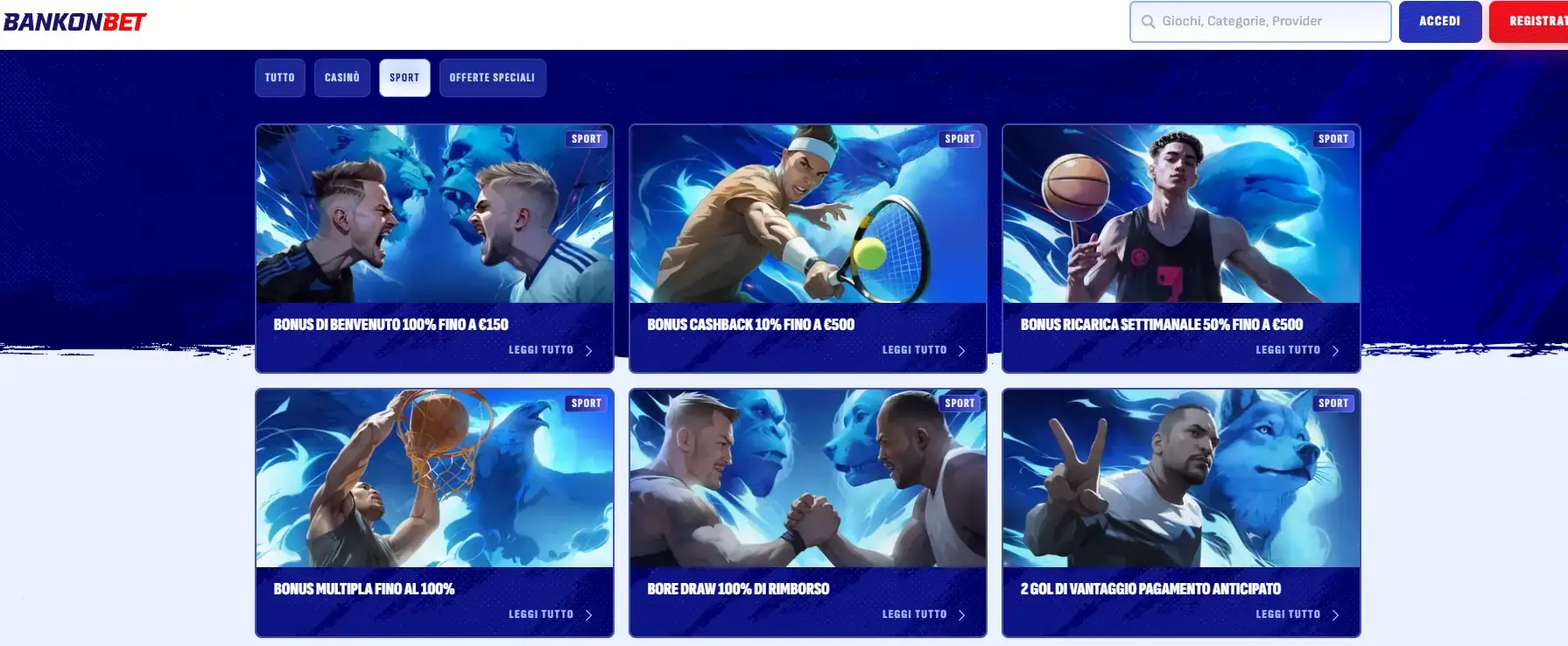Click the search magnifier icon
Screen dimensions: 1568x646
coord(1148,22)
